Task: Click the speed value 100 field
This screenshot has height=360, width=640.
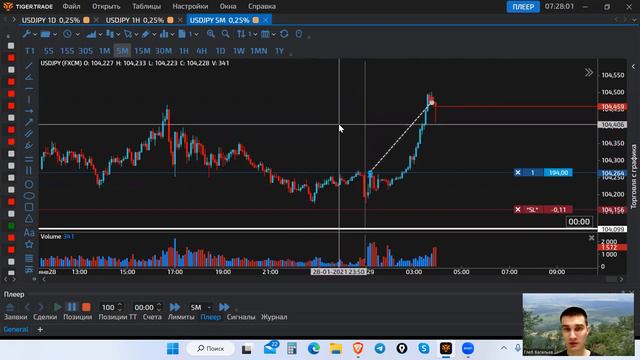Action: 108,307
